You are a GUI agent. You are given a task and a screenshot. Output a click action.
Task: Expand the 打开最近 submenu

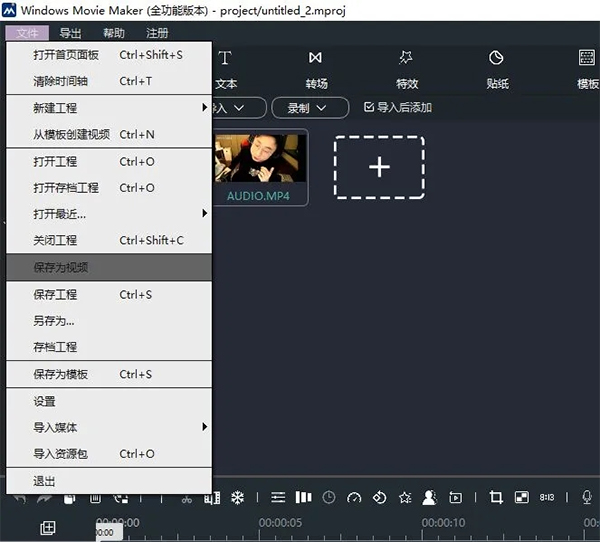tap(108, 213)
